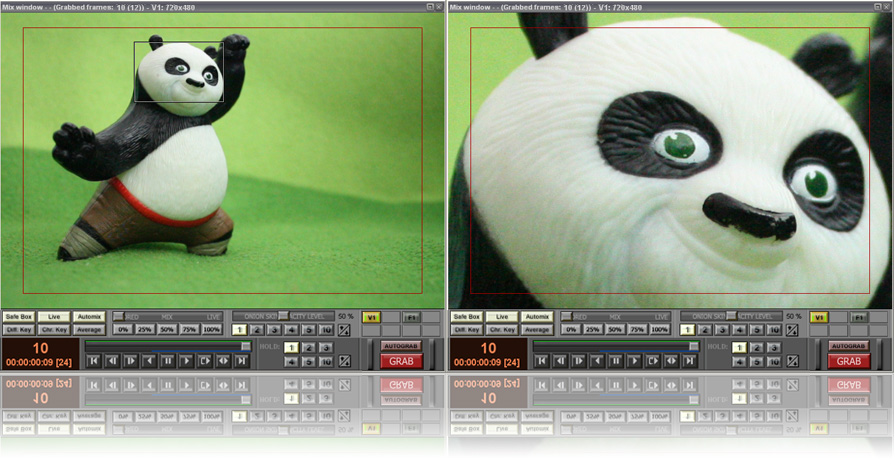The width and height of the screenshot is (895, 465).
Task: Play in reverse in right Mix window
Action: [x=597, y=361]
